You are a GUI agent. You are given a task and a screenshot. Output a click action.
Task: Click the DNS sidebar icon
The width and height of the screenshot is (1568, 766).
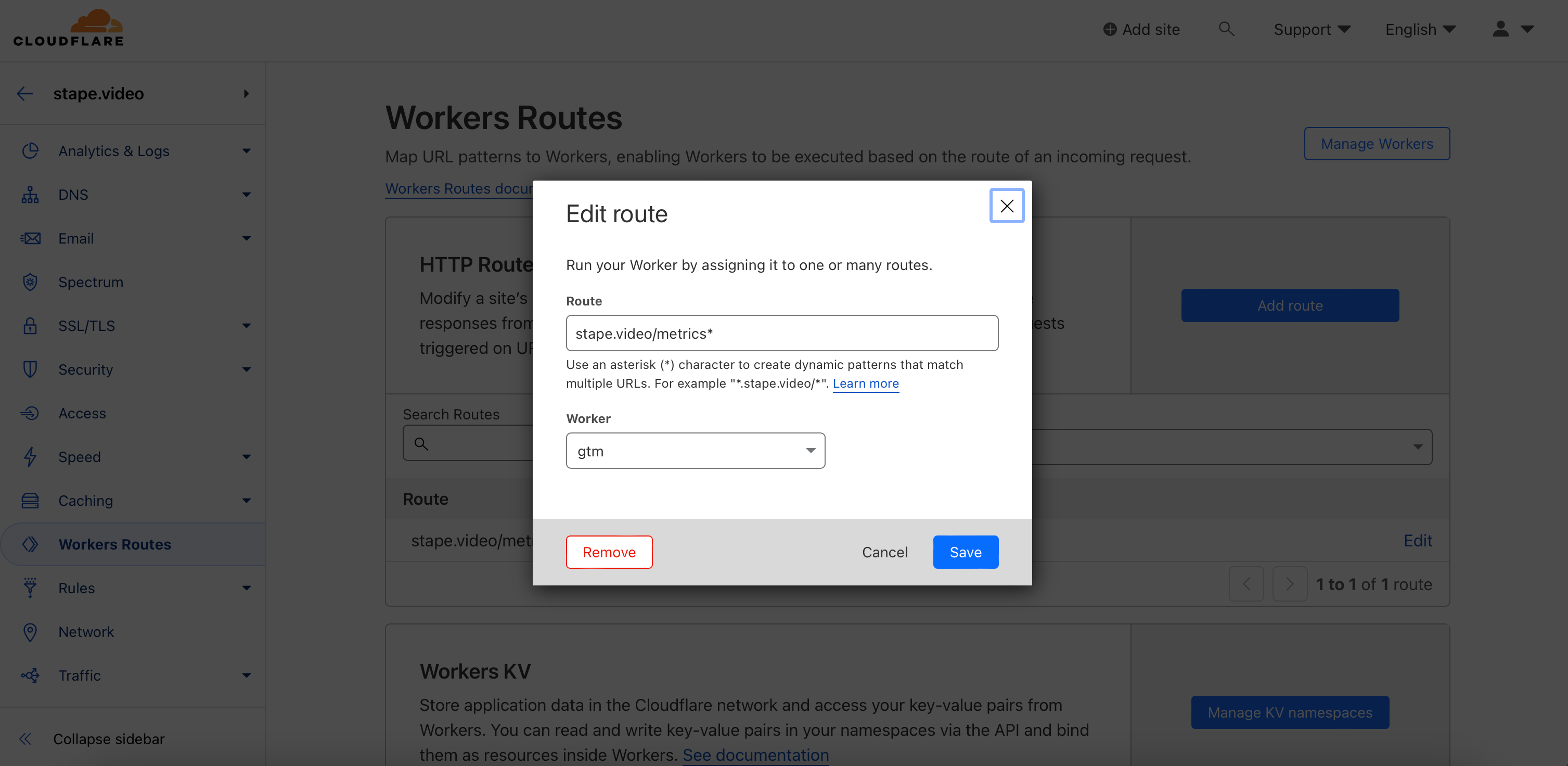tap(29, 193)
